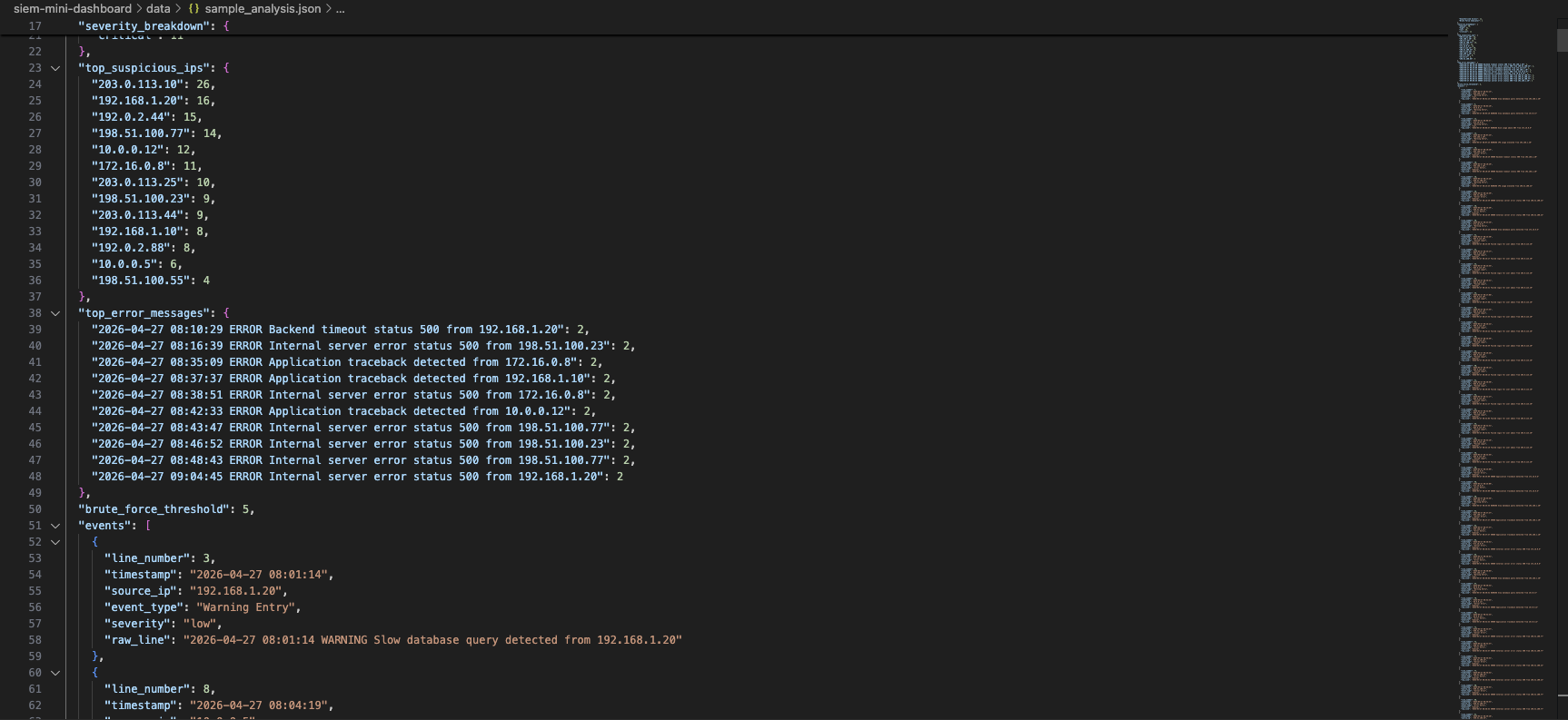Click the severity value "low"
This screenshot has width=1568, height=720.
[200, 624]
